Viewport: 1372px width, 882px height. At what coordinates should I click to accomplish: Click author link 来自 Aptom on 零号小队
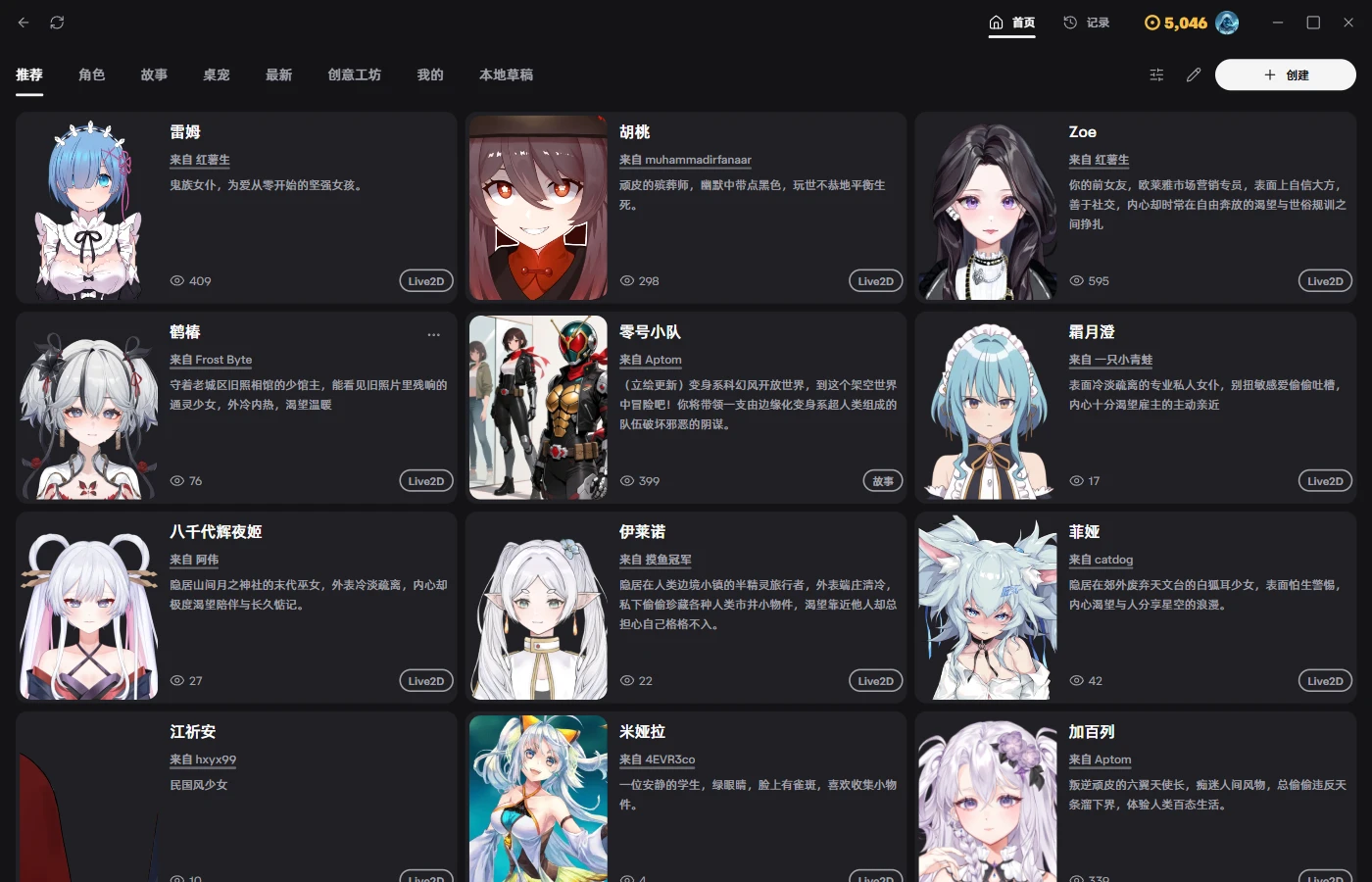coord(650,360)
